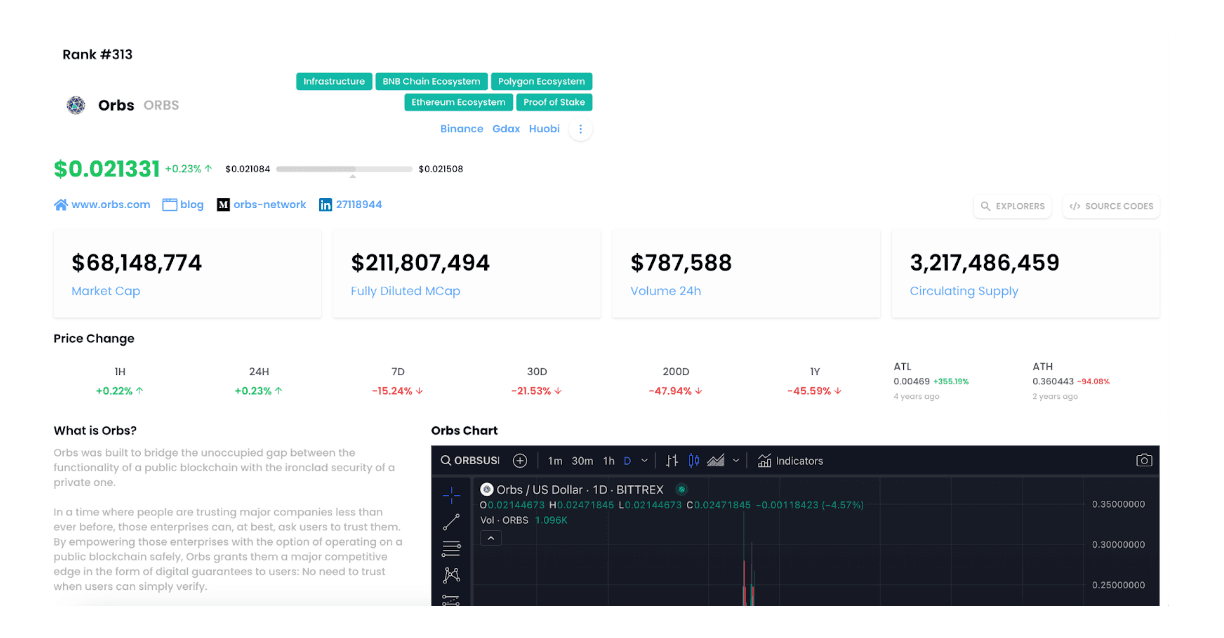
Task: Click the Source Codes button
Action: [1111, 206]
